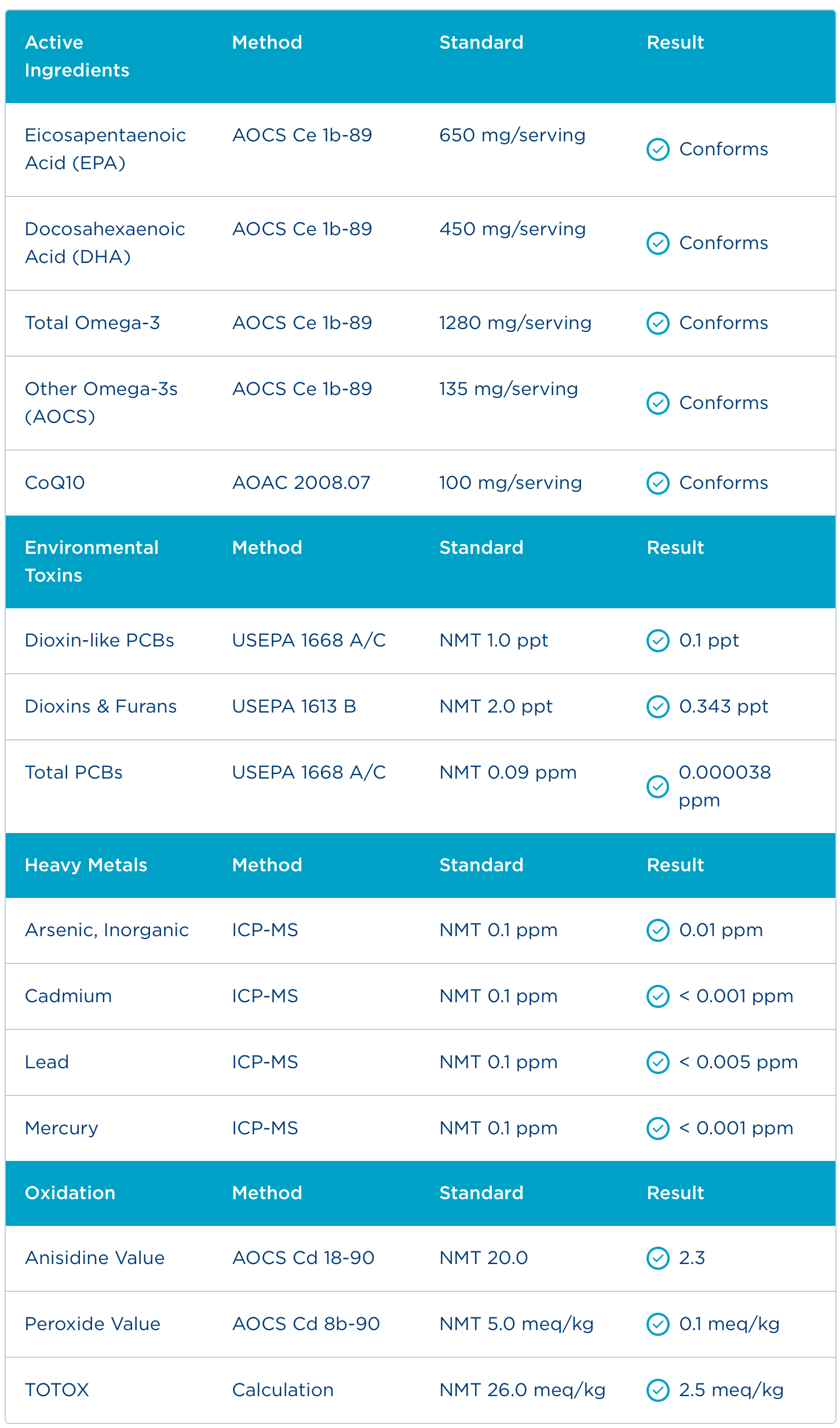Click checkmark next to 0.1 ppt result
Screen dimensions: 840x1428
click(658, 641)
